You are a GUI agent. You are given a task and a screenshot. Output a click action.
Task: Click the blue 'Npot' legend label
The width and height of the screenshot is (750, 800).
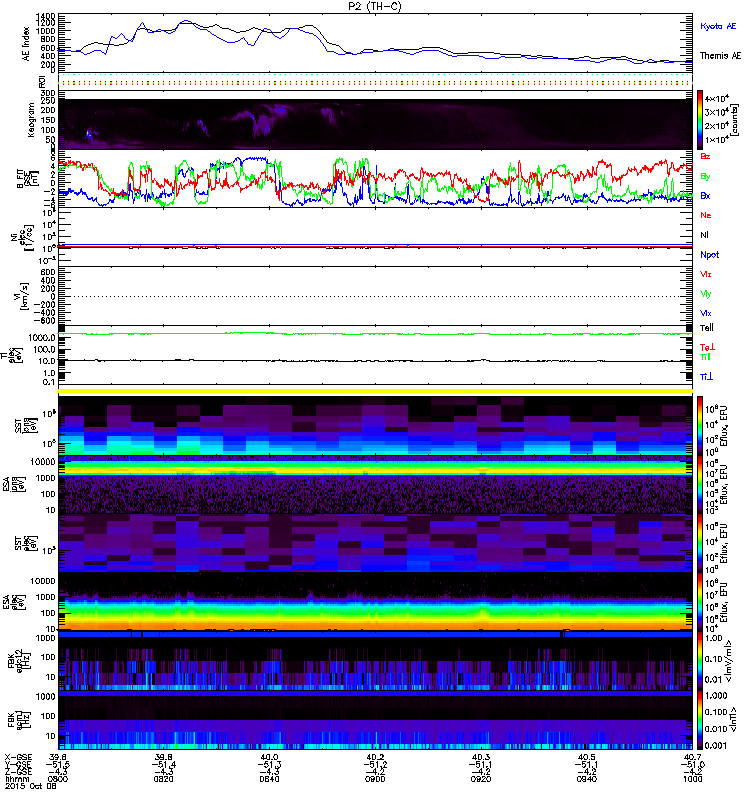click(710, 255)
